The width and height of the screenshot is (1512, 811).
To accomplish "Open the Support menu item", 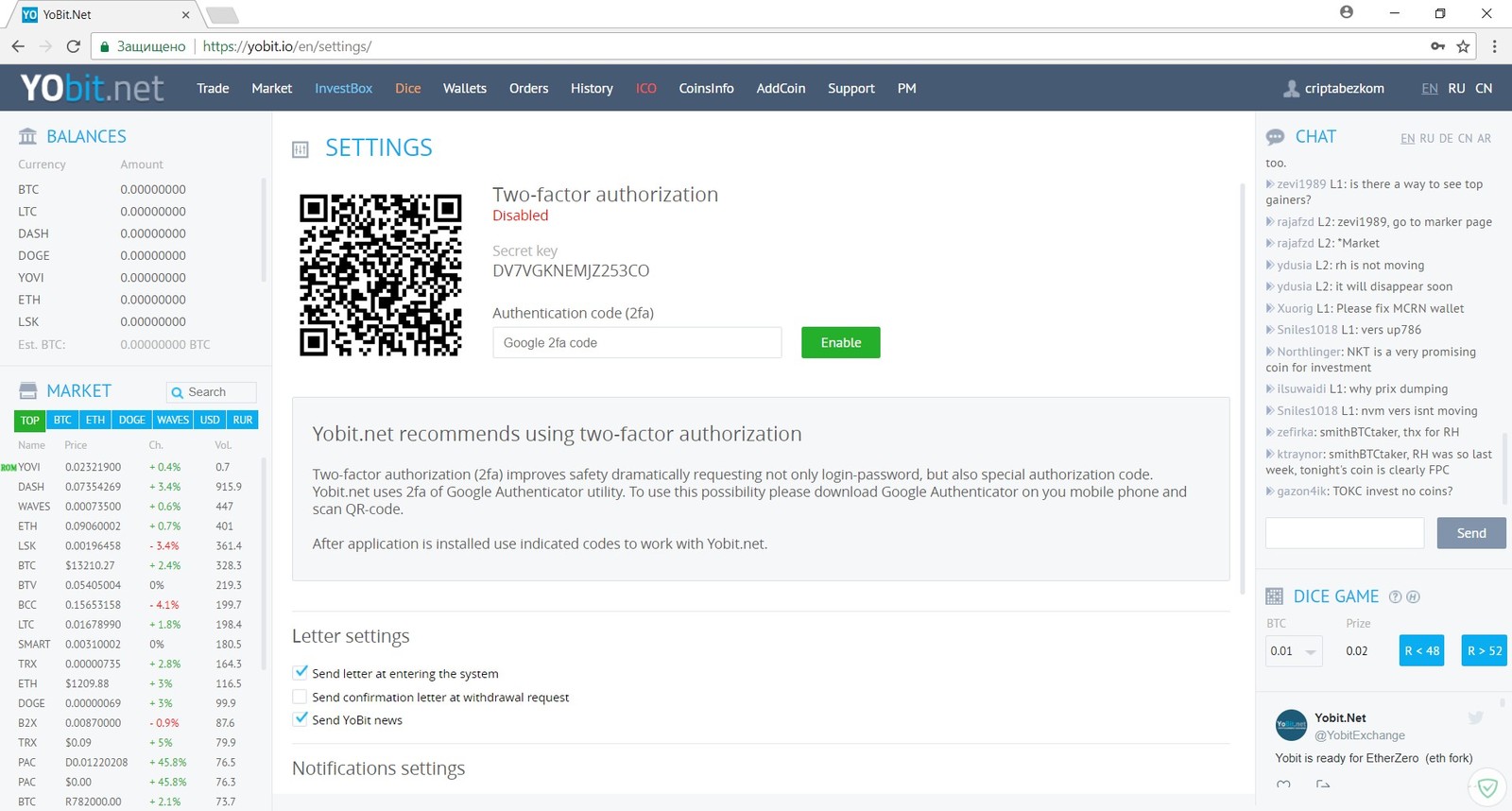I will [851, 88].
